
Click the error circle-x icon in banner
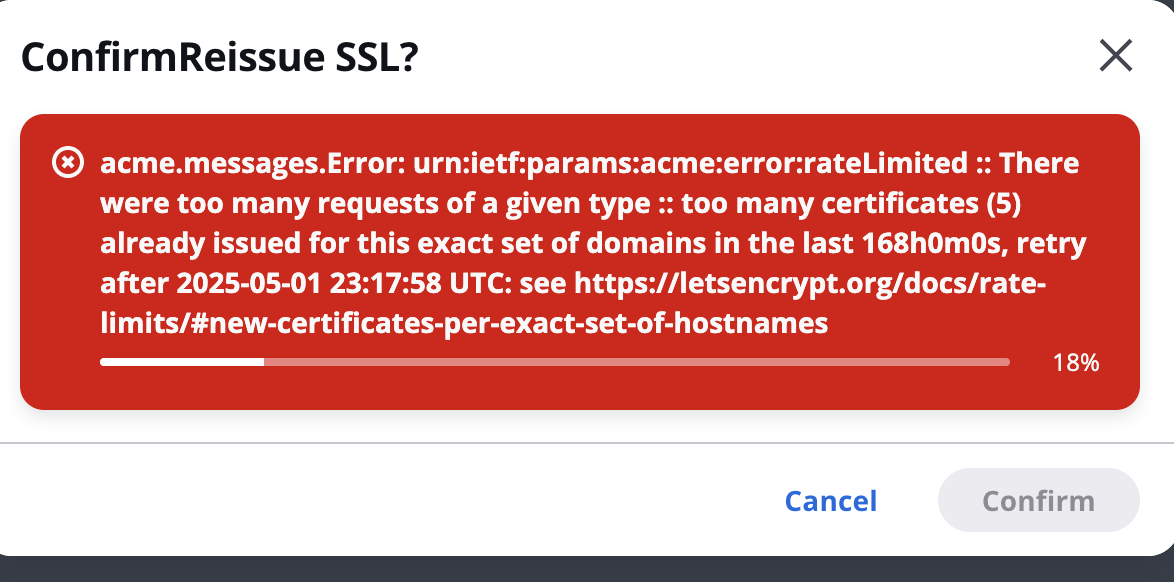point(68,163)
